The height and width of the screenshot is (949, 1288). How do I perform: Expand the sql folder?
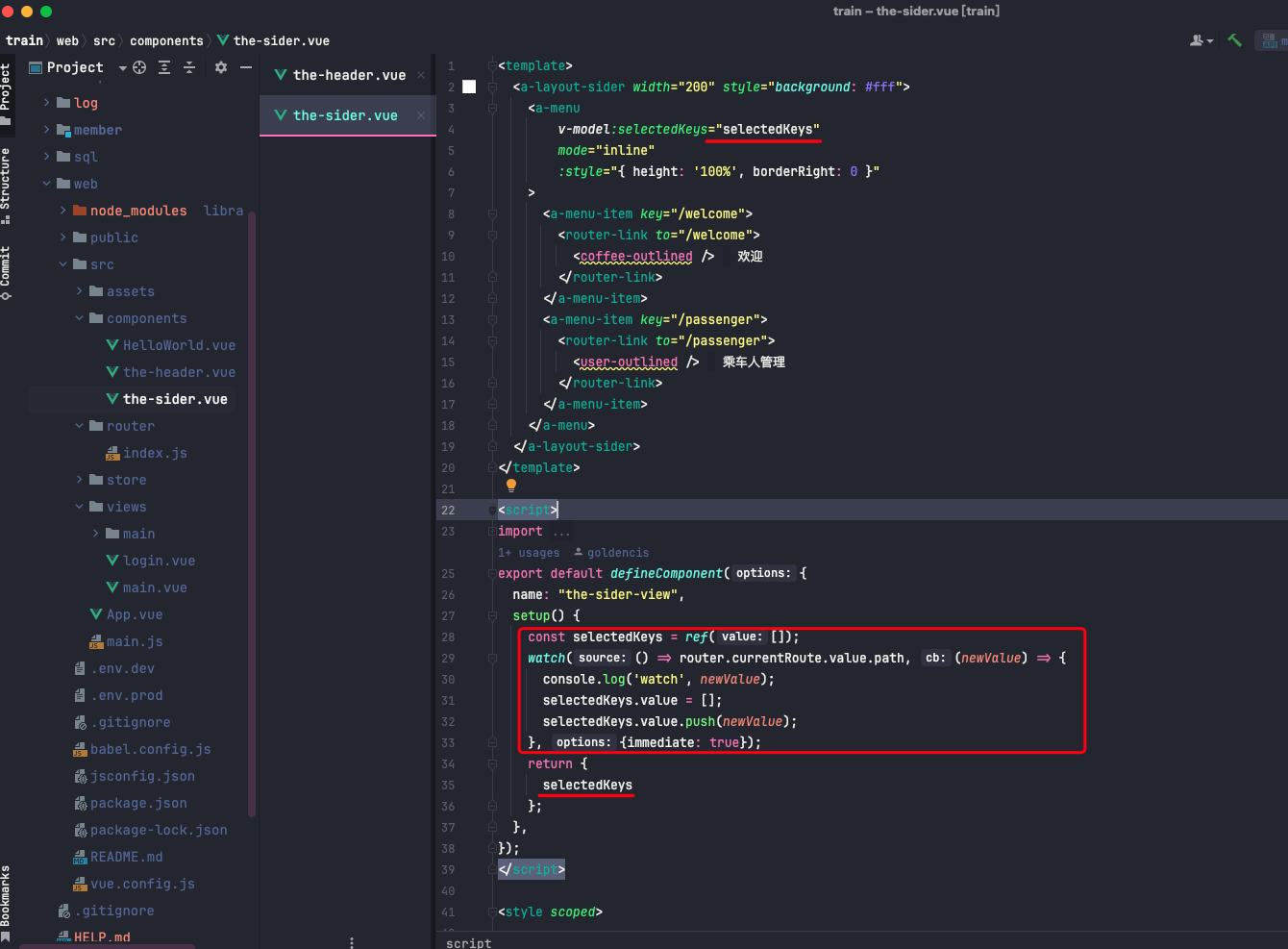(x=46, y=157)
